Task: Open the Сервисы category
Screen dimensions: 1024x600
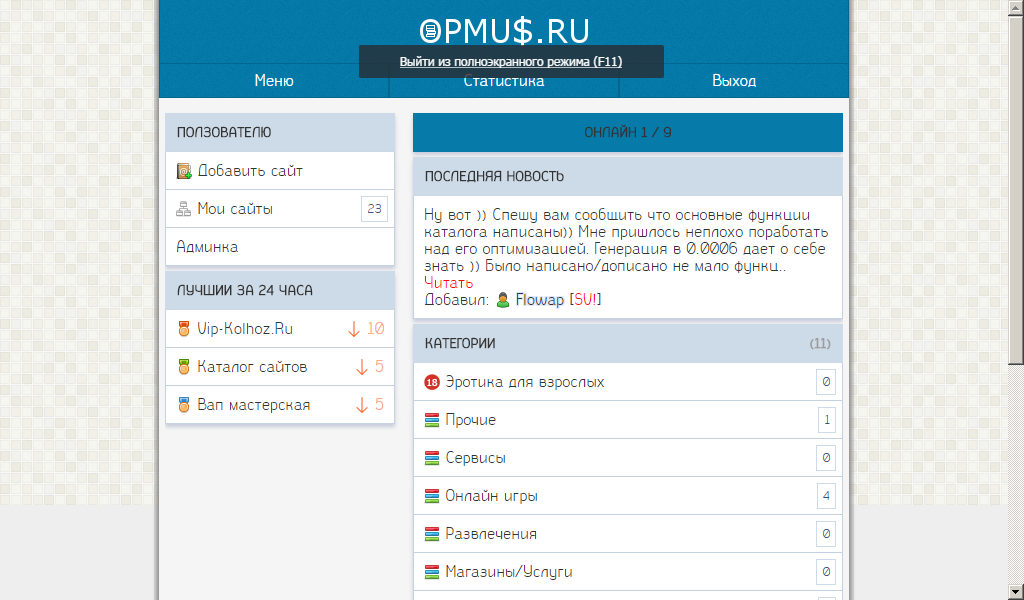Action: click(475, 458)
